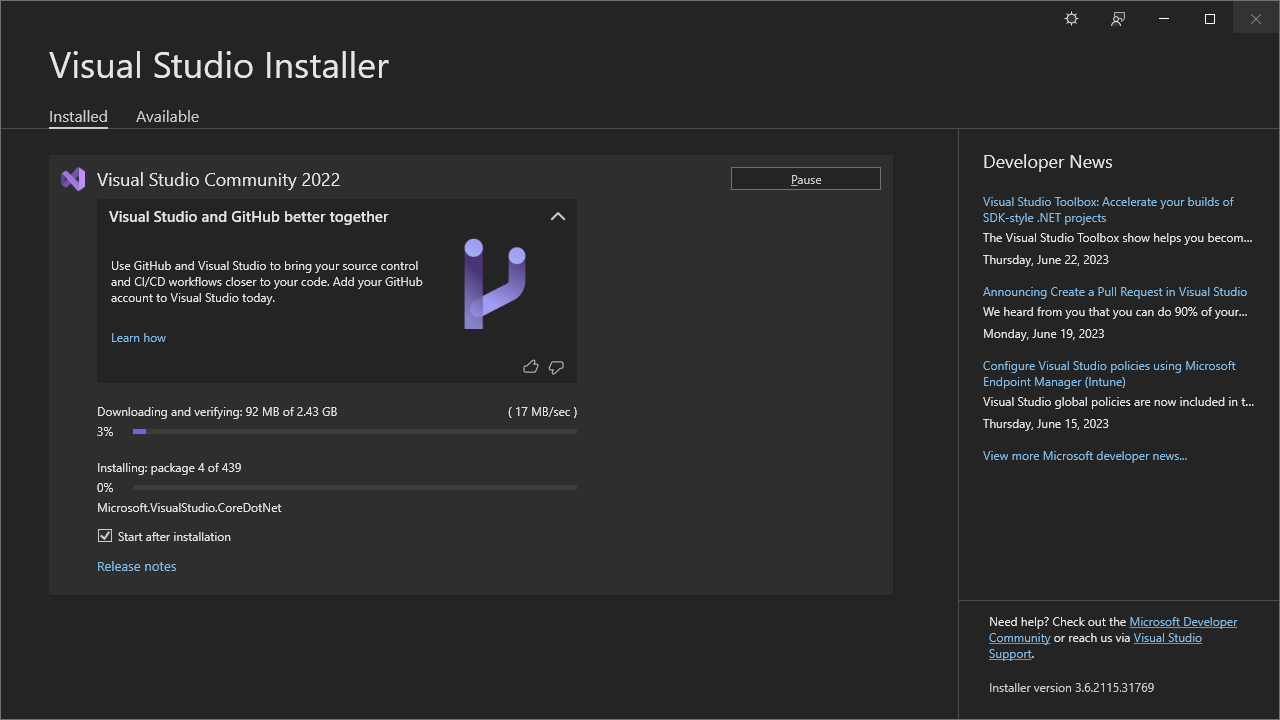
Task: Click the installing package progress bar
Action: coord(355,487)
